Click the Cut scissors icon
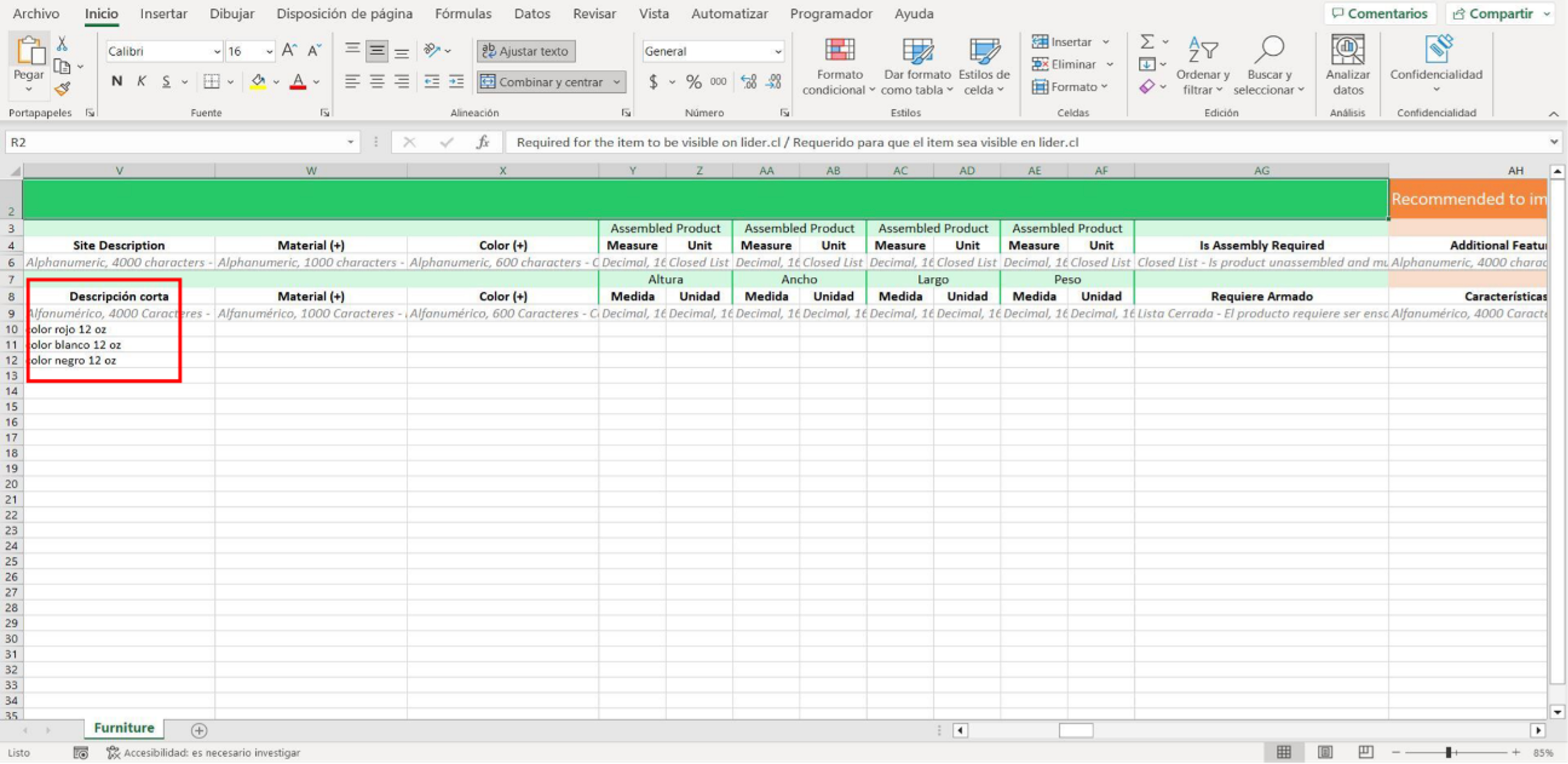The image size is (1568, 764). 62,44
